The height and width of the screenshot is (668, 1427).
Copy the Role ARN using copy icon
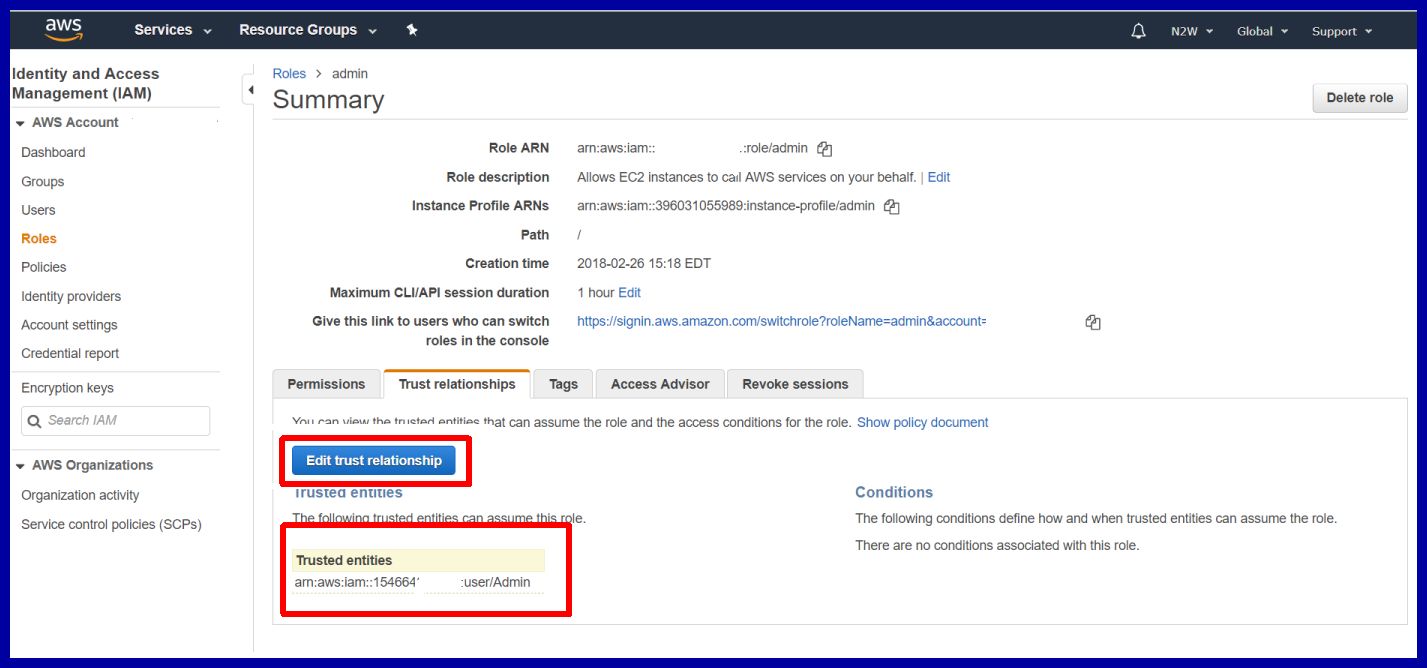pyautogui.click(x=824, y=149)
